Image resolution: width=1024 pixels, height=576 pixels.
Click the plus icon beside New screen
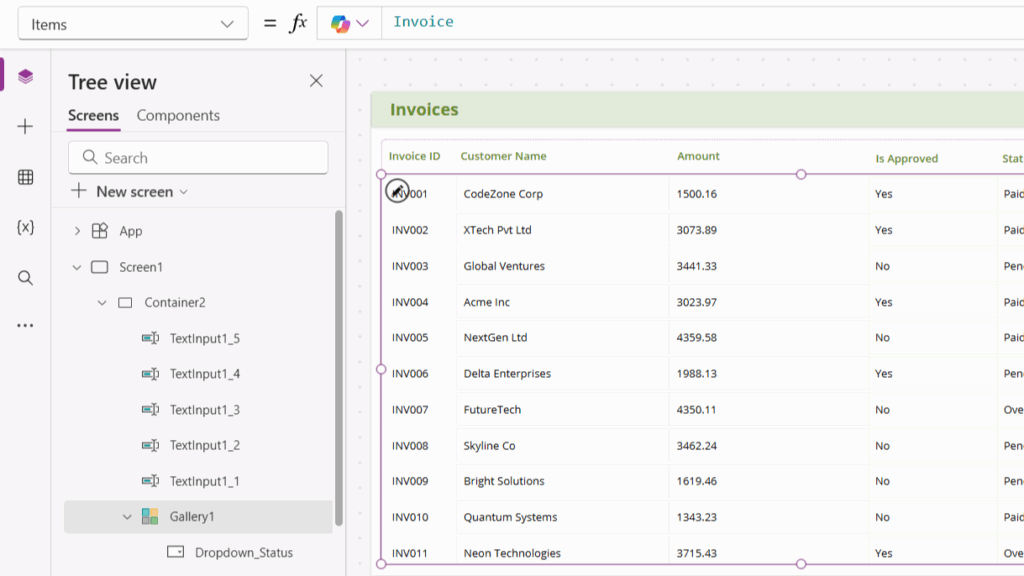click(x=78, y=191)
